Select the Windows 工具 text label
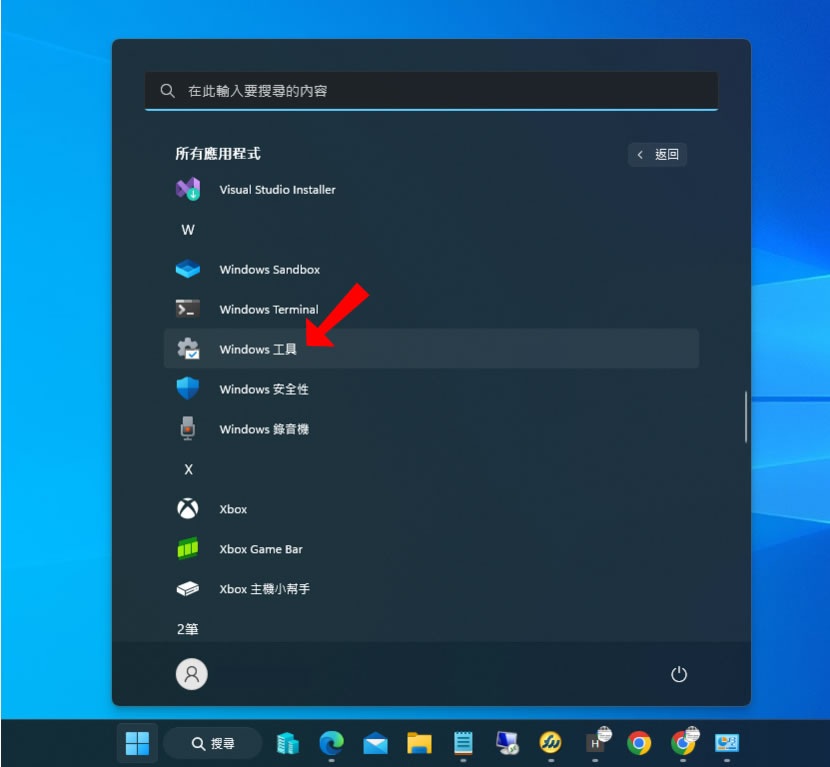Image resolution: width=830 pixels, height=767 pixels. point(258,349)
